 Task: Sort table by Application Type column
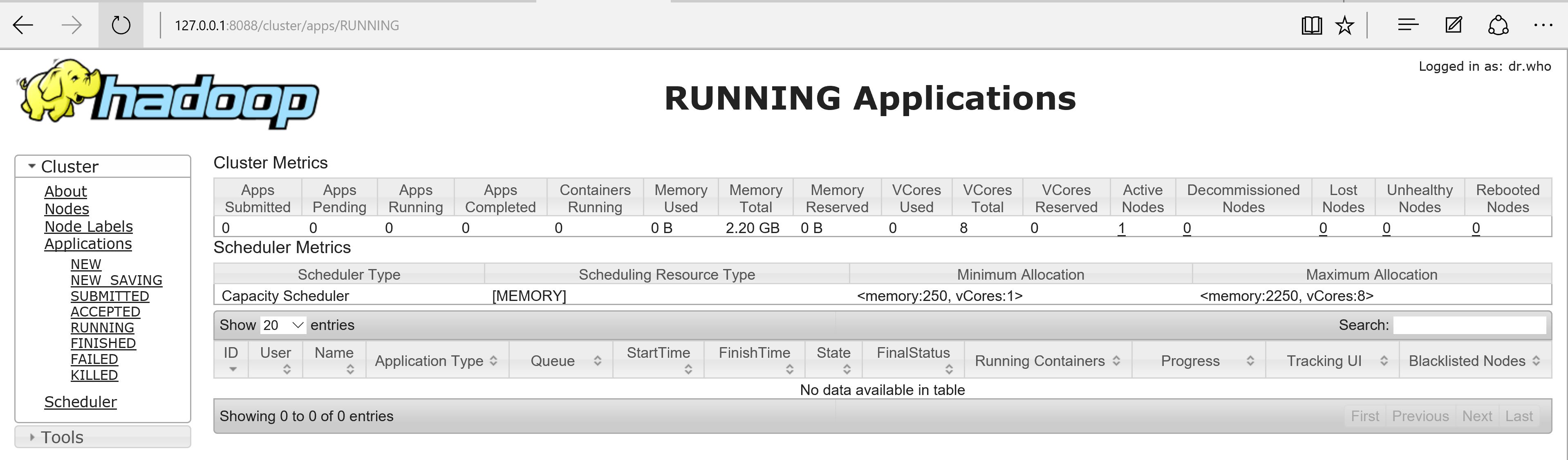436,361
